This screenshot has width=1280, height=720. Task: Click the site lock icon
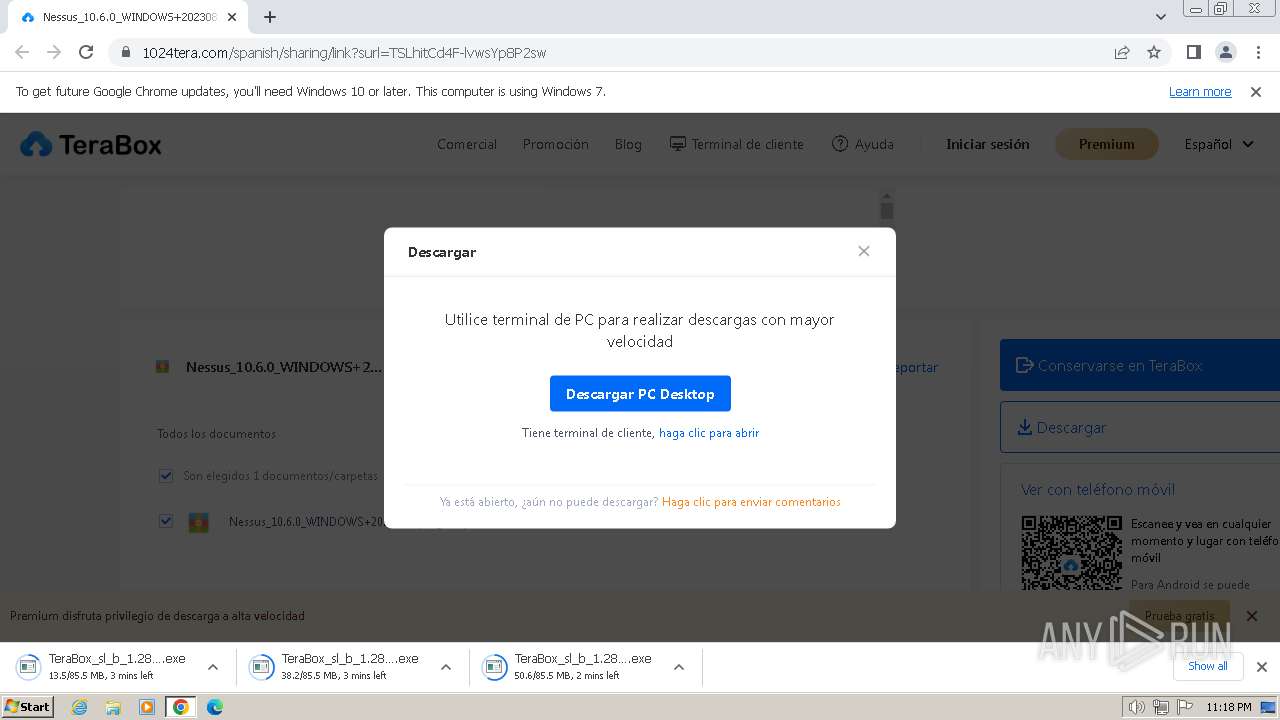[125, 52]
